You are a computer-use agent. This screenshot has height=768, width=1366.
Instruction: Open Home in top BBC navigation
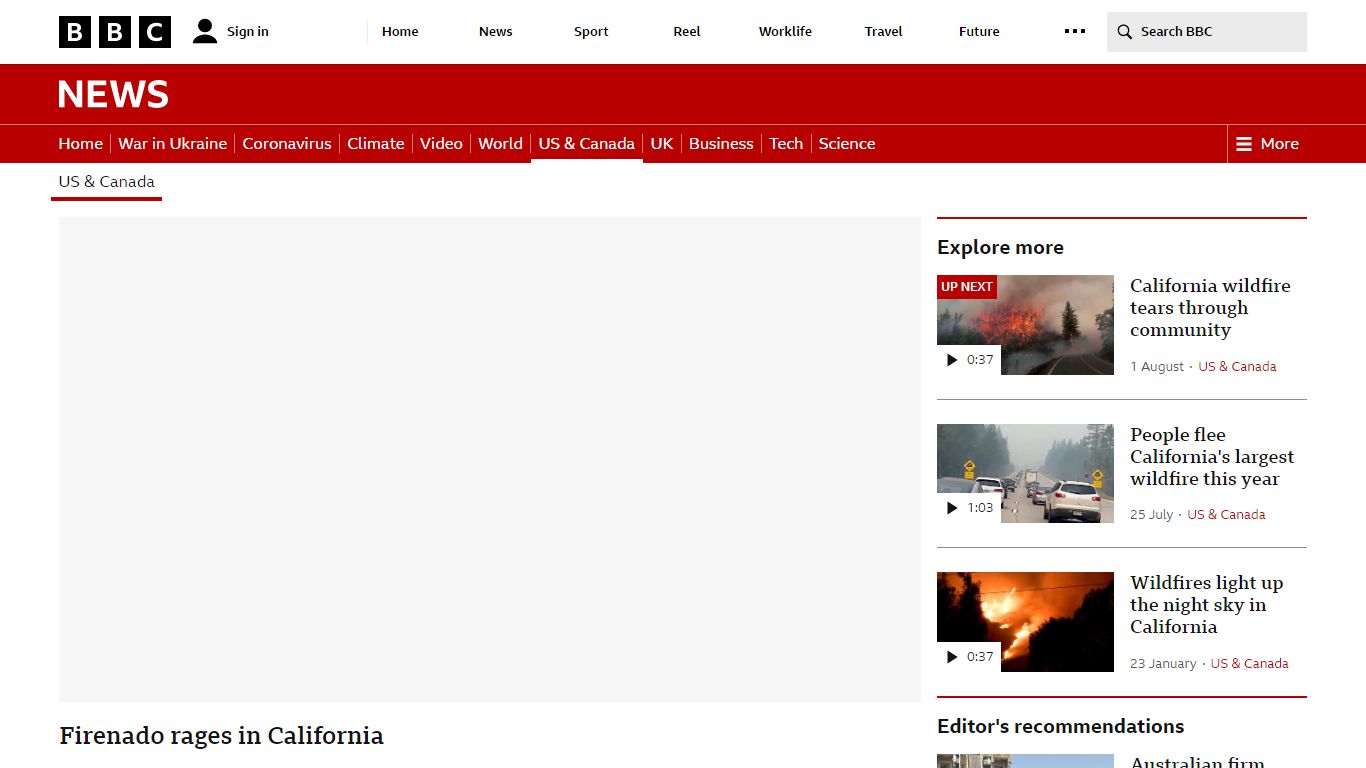[x=400, y=31]
